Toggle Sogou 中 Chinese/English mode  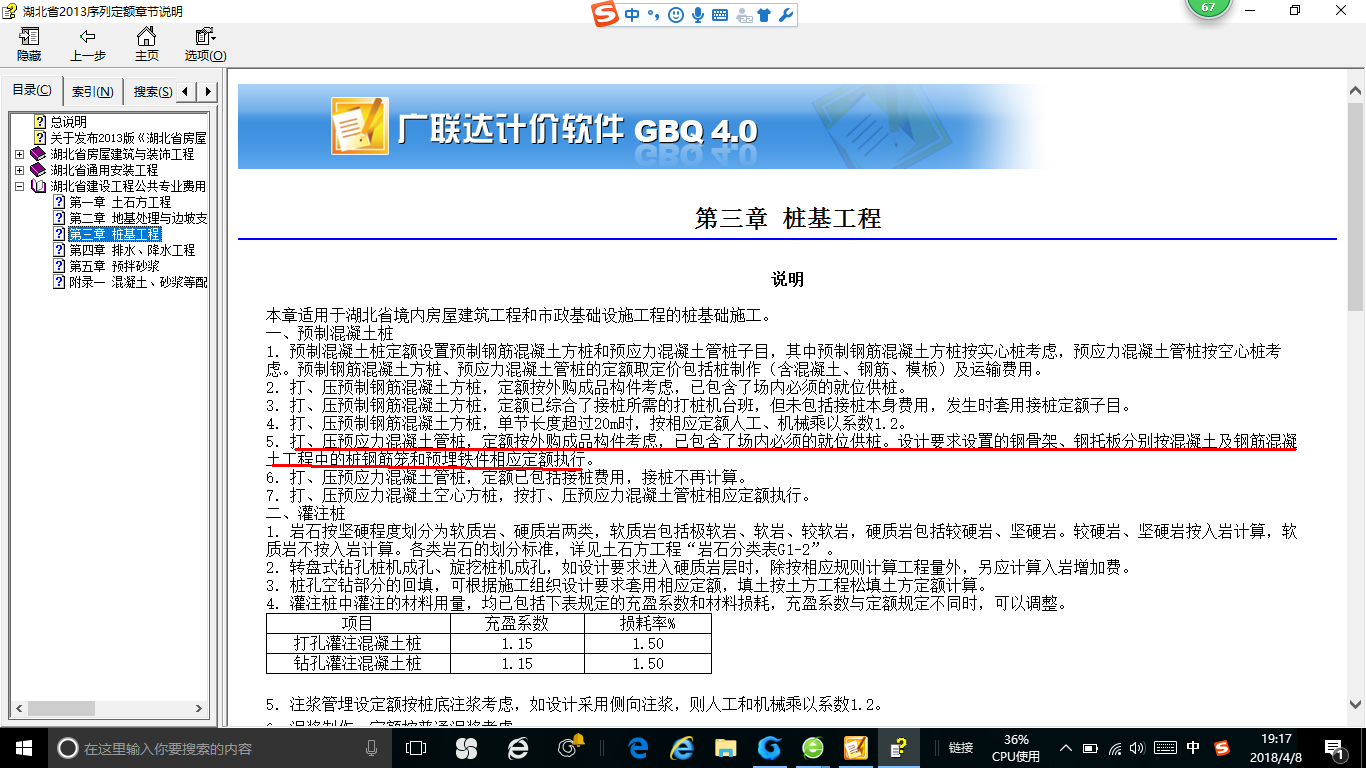pos(632,15)
